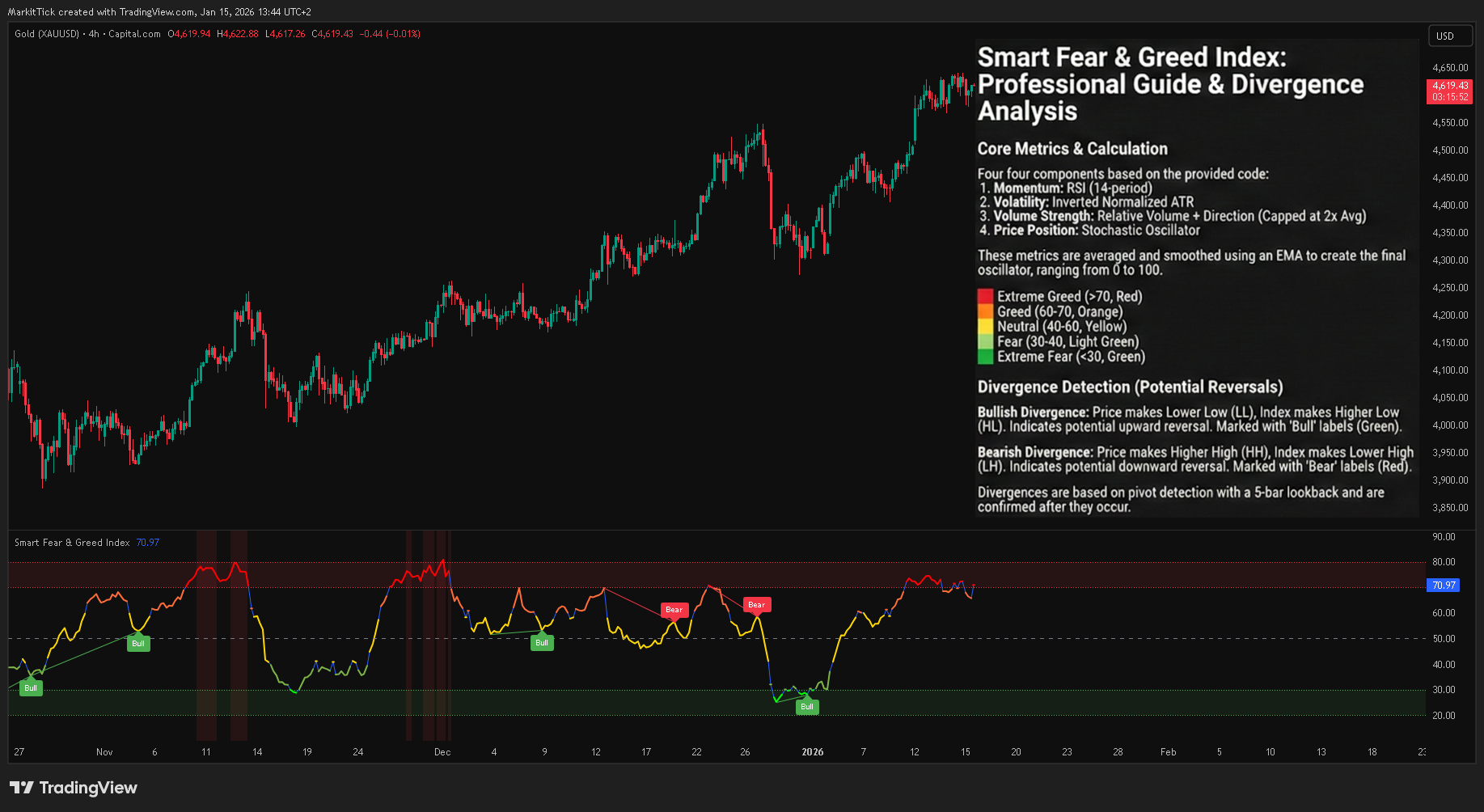
Task: Click the Bear label after December 26
Action: (x=756, y=605)
